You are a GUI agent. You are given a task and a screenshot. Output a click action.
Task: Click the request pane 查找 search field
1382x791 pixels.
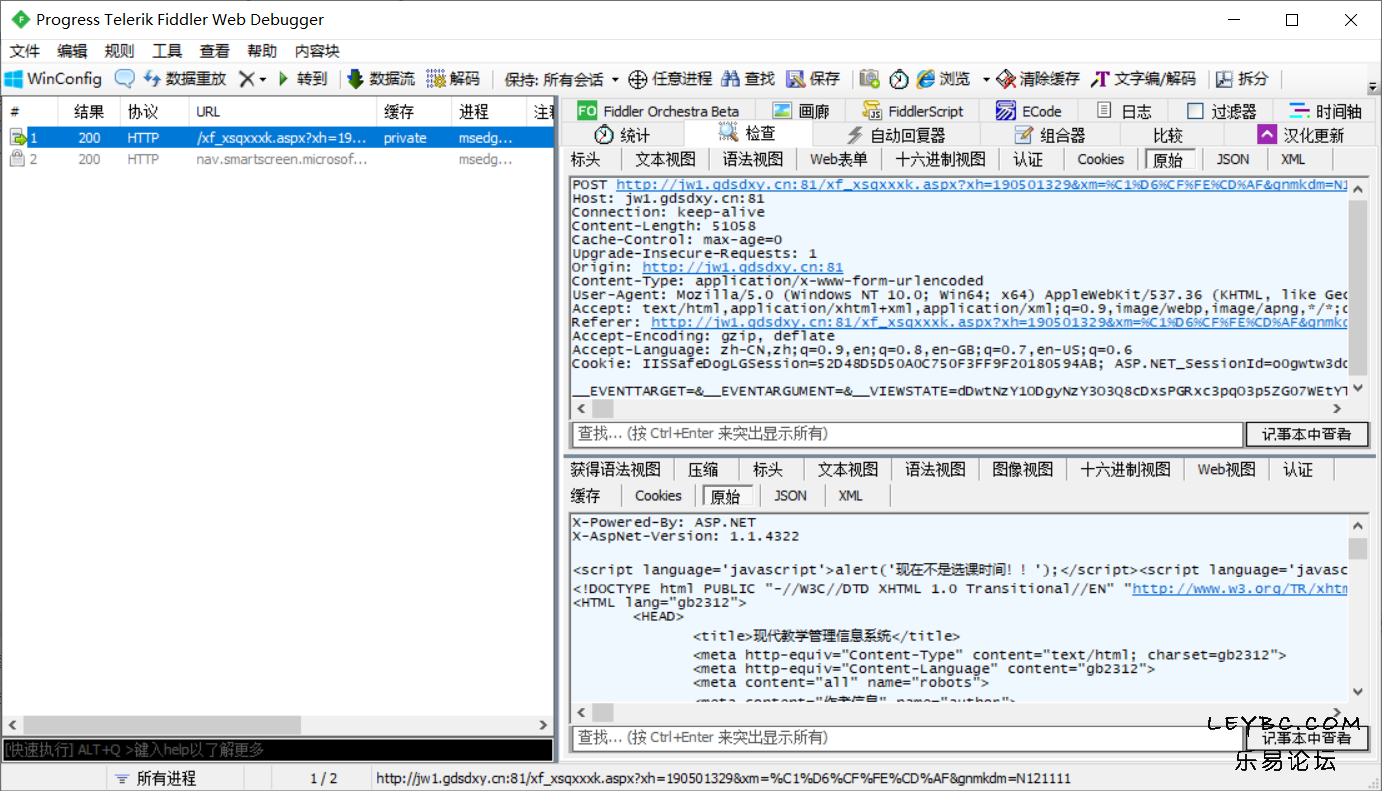(907, 434)
